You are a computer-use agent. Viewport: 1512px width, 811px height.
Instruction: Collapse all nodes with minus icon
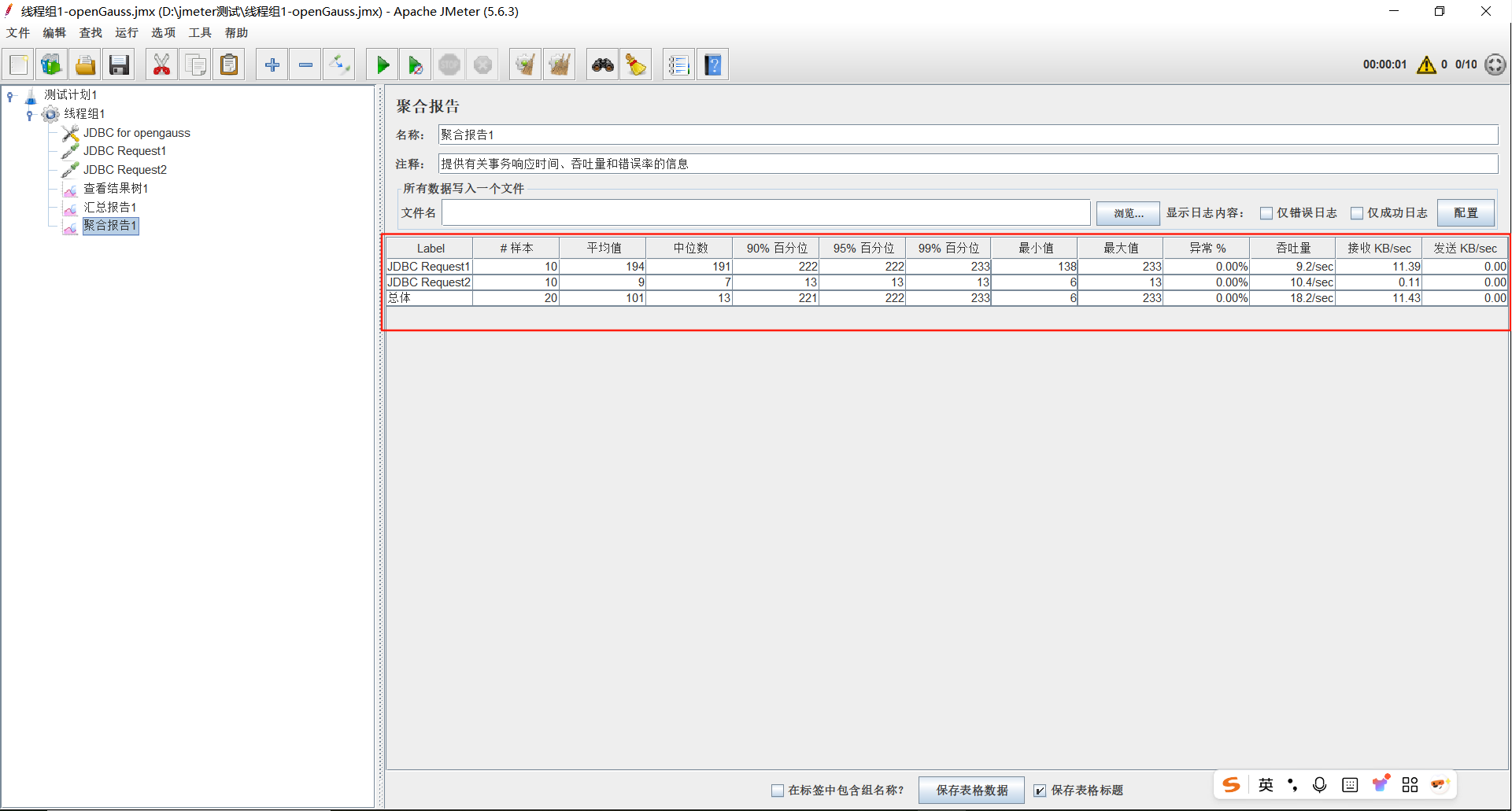(x=305, y=65)
